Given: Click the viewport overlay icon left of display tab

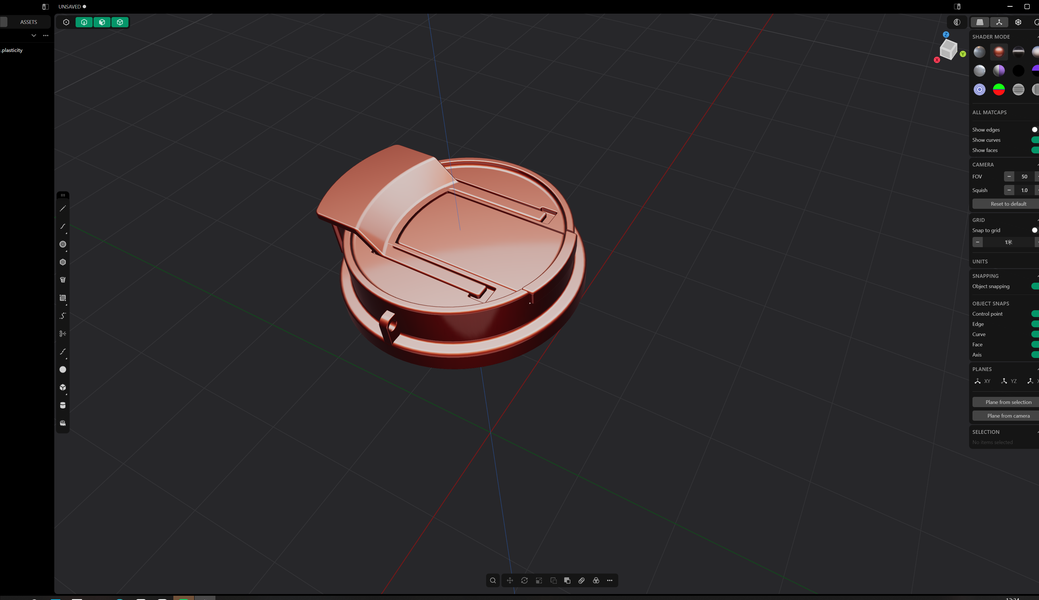Looking at the screenshot, I should click(x=957, y=23).
